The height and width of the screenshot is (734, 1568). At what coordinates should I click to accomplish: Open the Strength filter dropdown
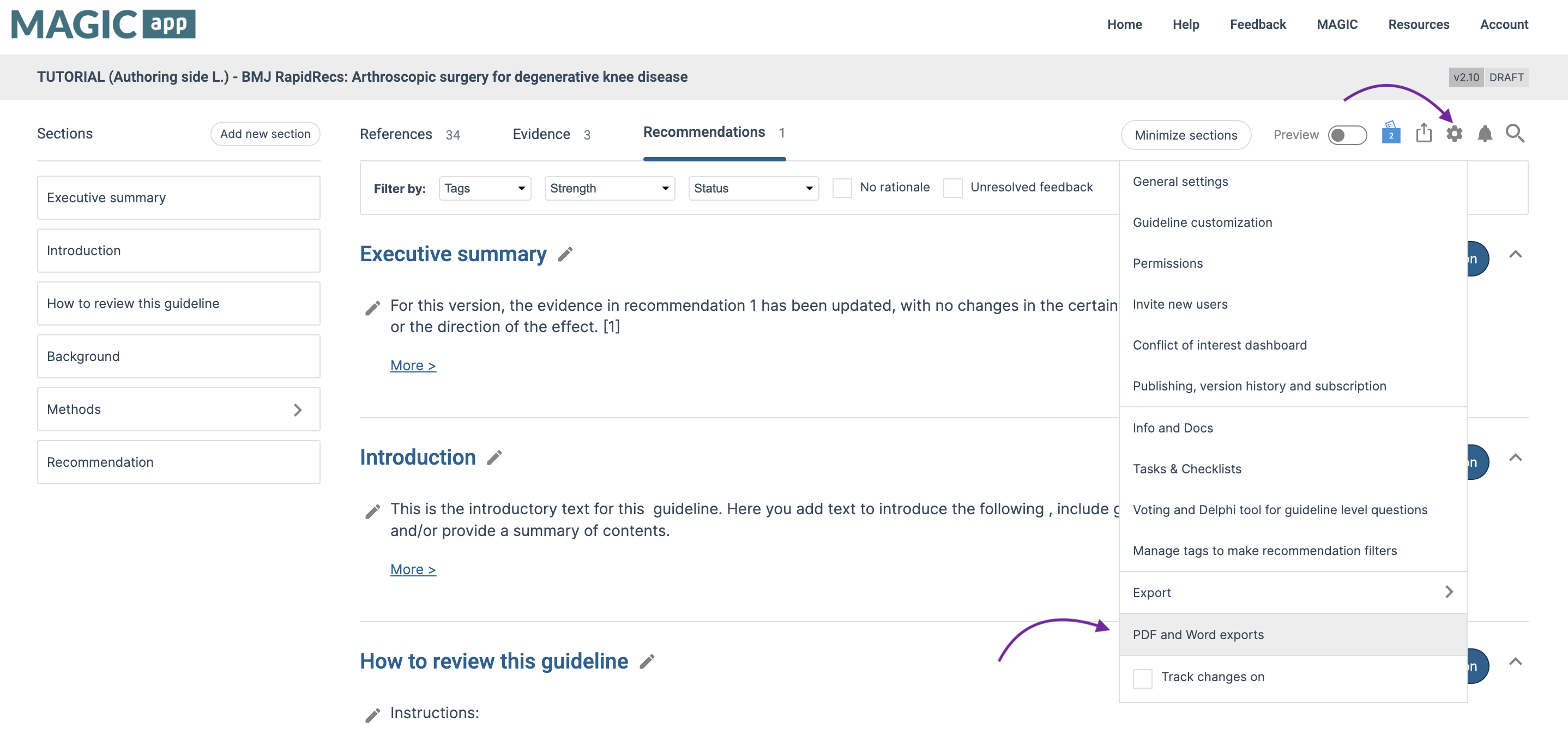pyautogui.click(x=610, y=188)
